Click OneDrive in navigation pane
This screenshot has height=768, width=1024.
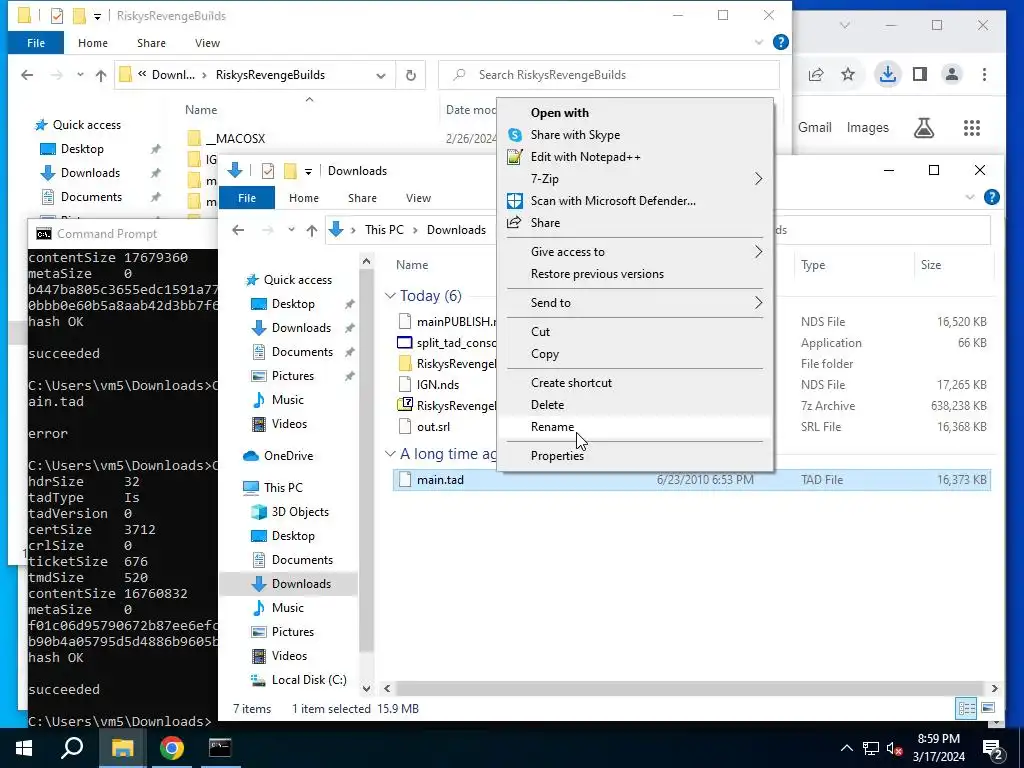288,456
